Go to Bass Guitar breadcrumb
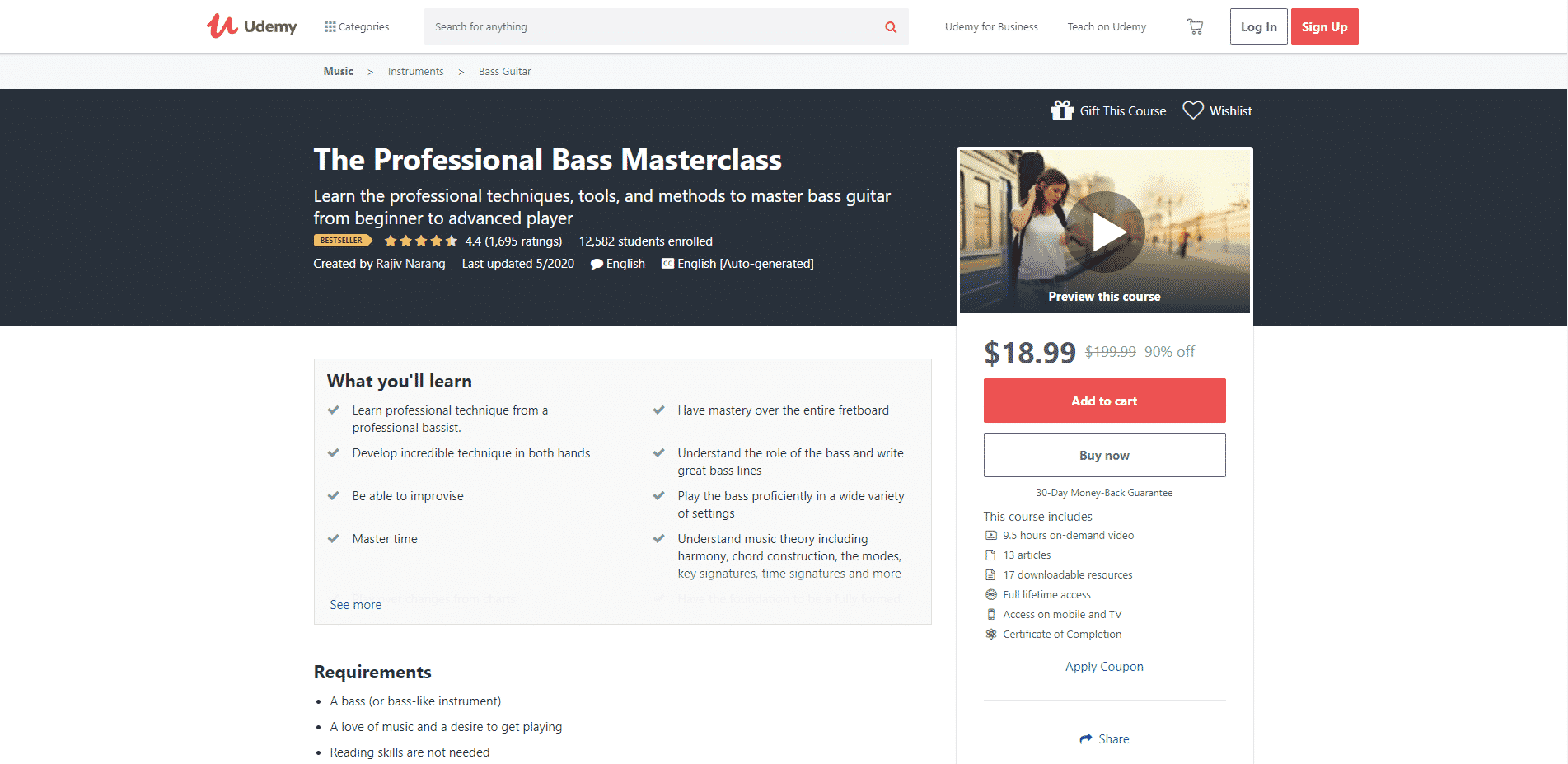1568x764 pixels. [504, 72]
